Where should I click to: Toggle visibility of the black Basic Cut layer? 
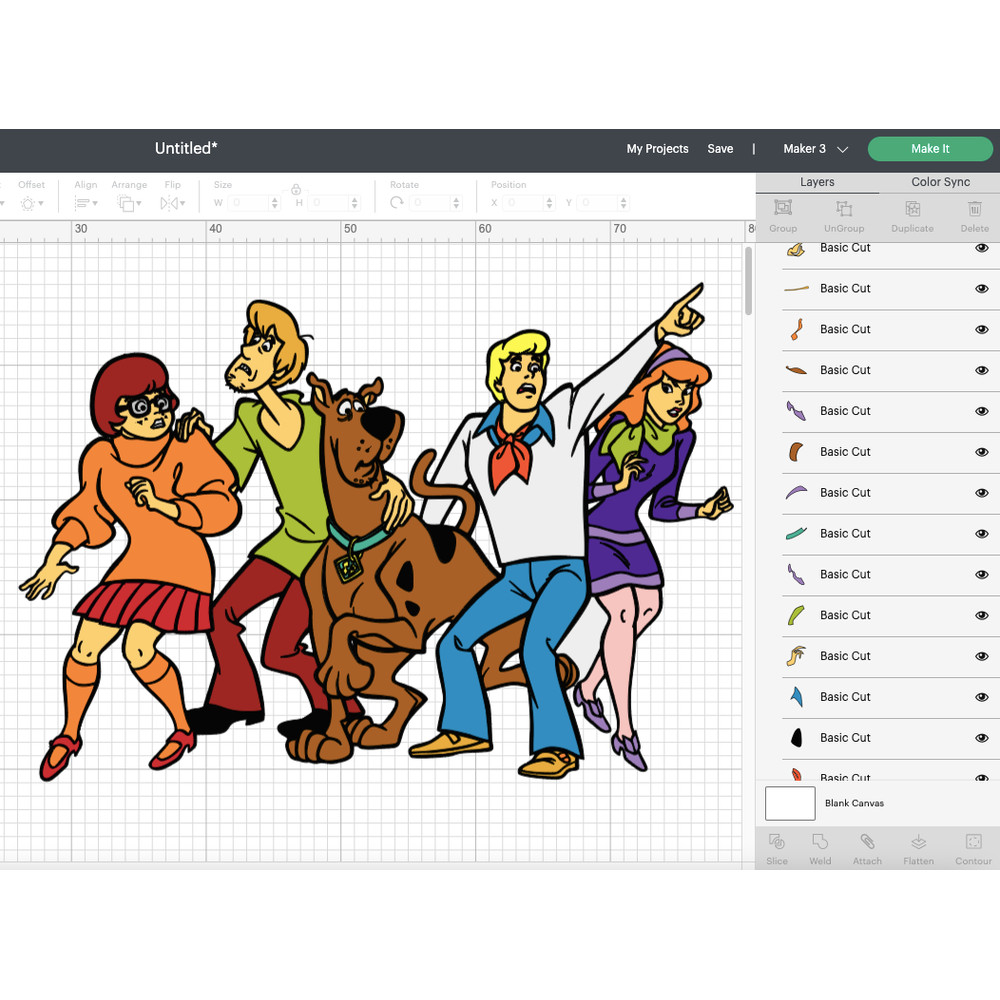pos(981,738)
